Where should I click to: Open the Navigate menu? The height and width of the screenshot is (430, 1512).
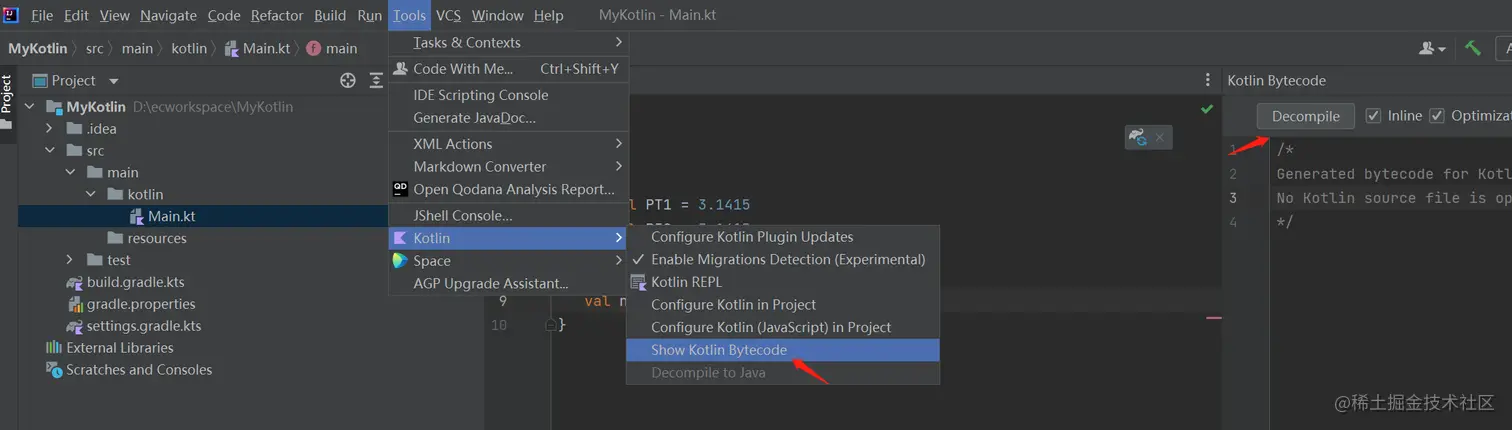pyautogui.click(x=168, y=15)
